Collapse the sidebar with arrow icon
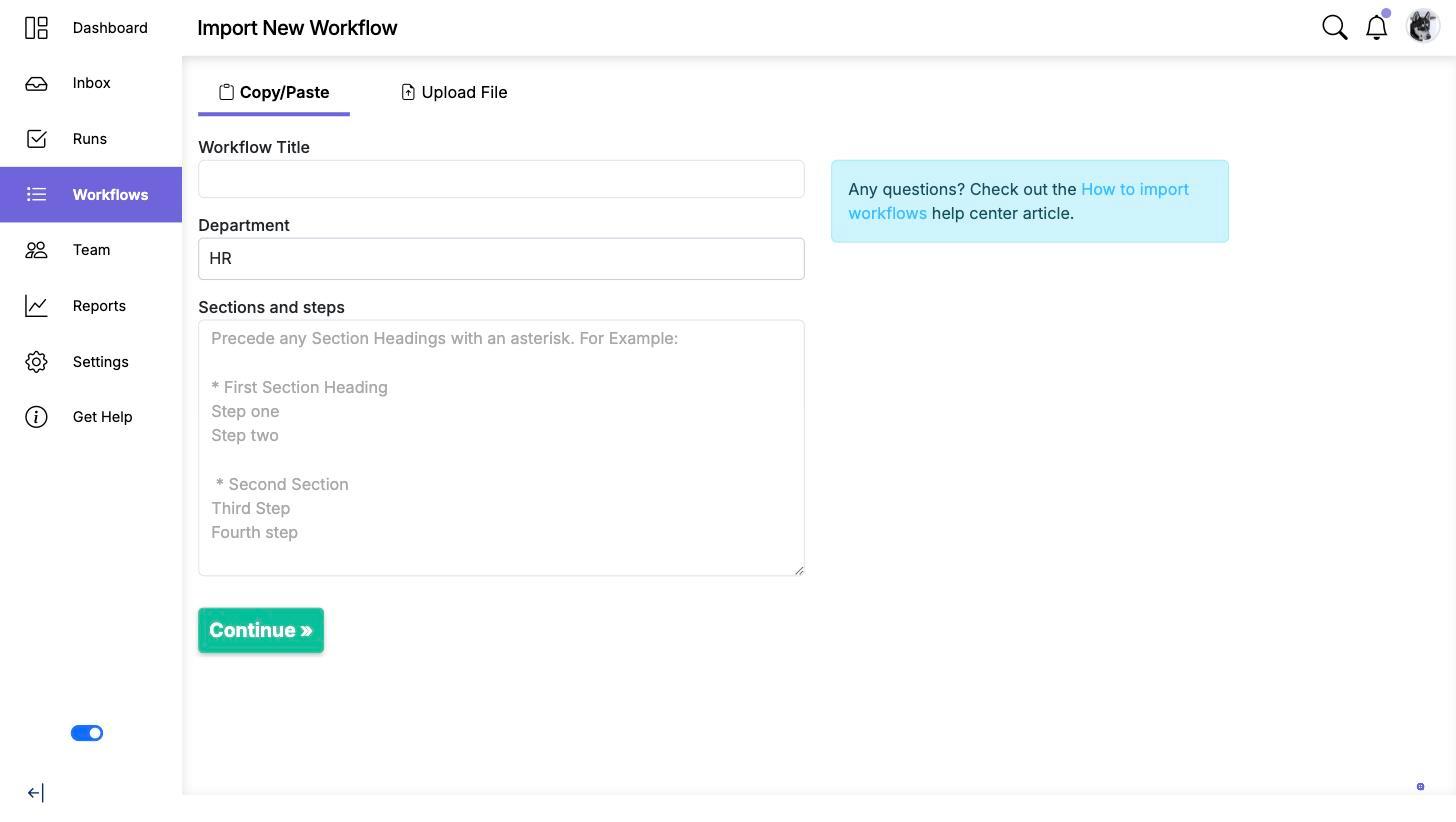 (35, 793)
